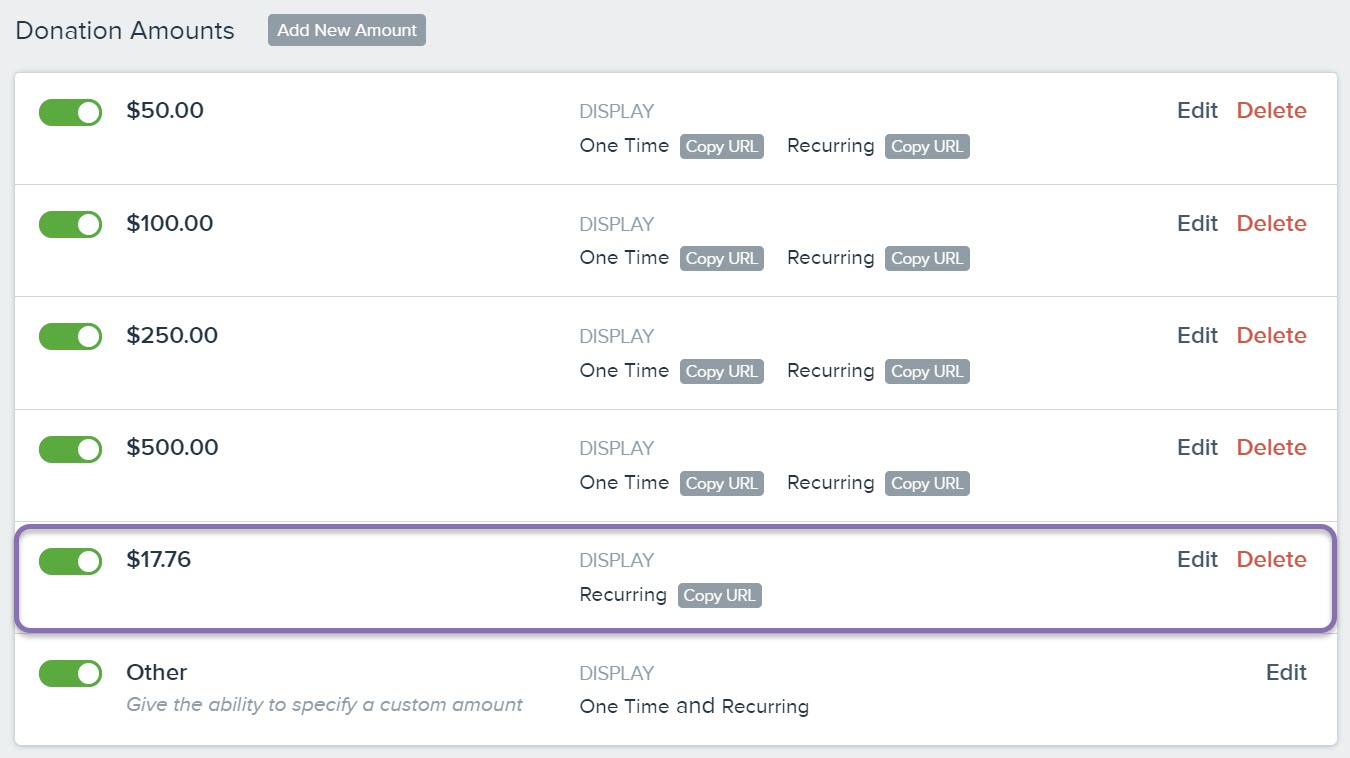Delete the $17.76 donation amount
The image size is (1350, 758).
tap(1271, 559)
